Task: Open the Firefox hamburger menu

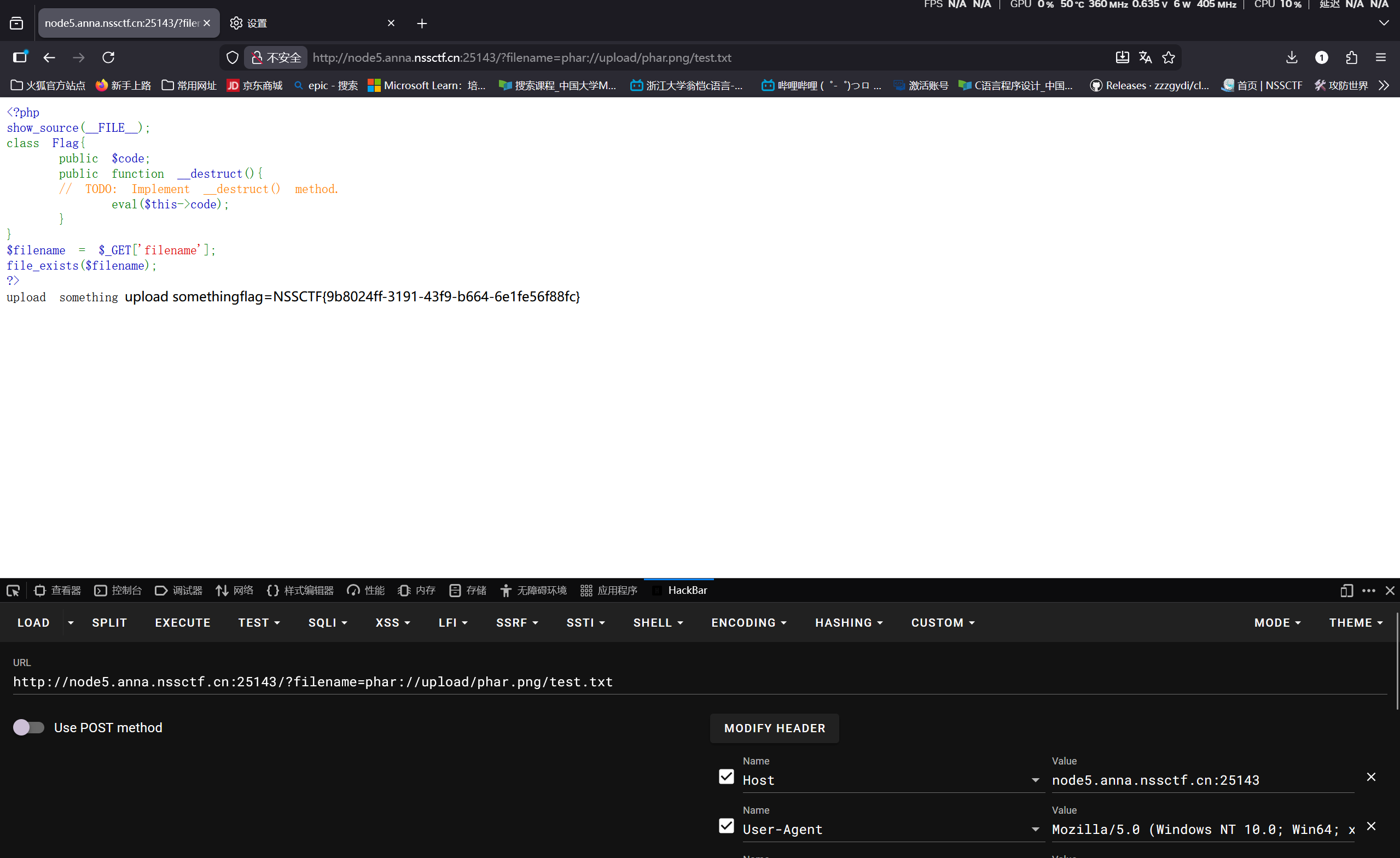Action: click(x=1381, y=57)
